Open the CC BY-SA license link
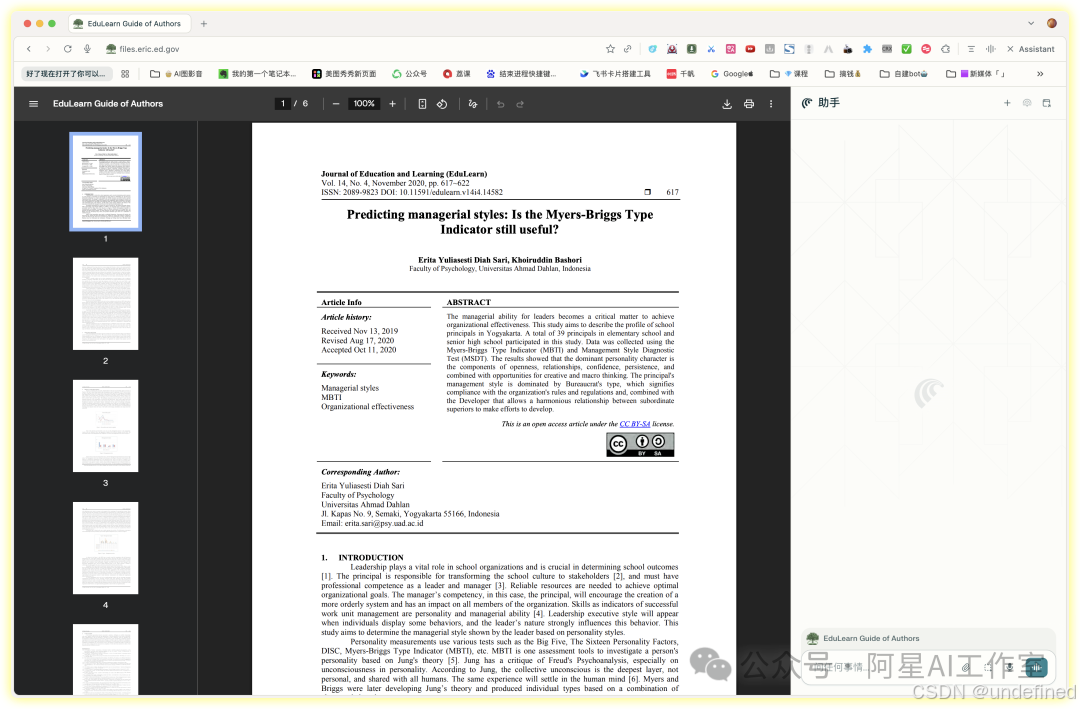This screenshot has width=1080, height=709. click(634, 424)
